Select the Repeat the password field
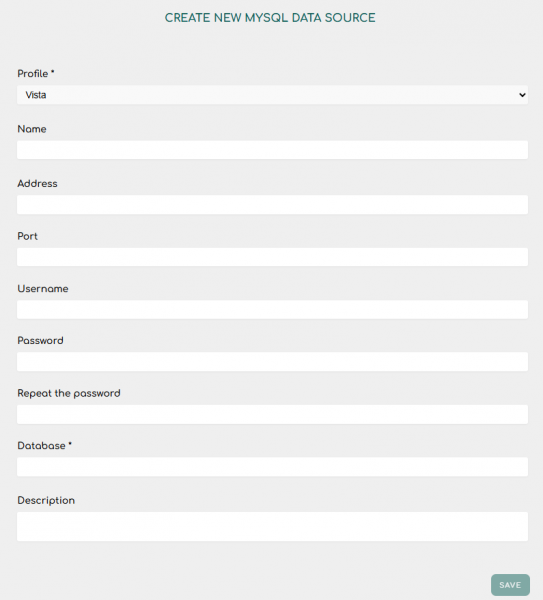 click(272, 414)
